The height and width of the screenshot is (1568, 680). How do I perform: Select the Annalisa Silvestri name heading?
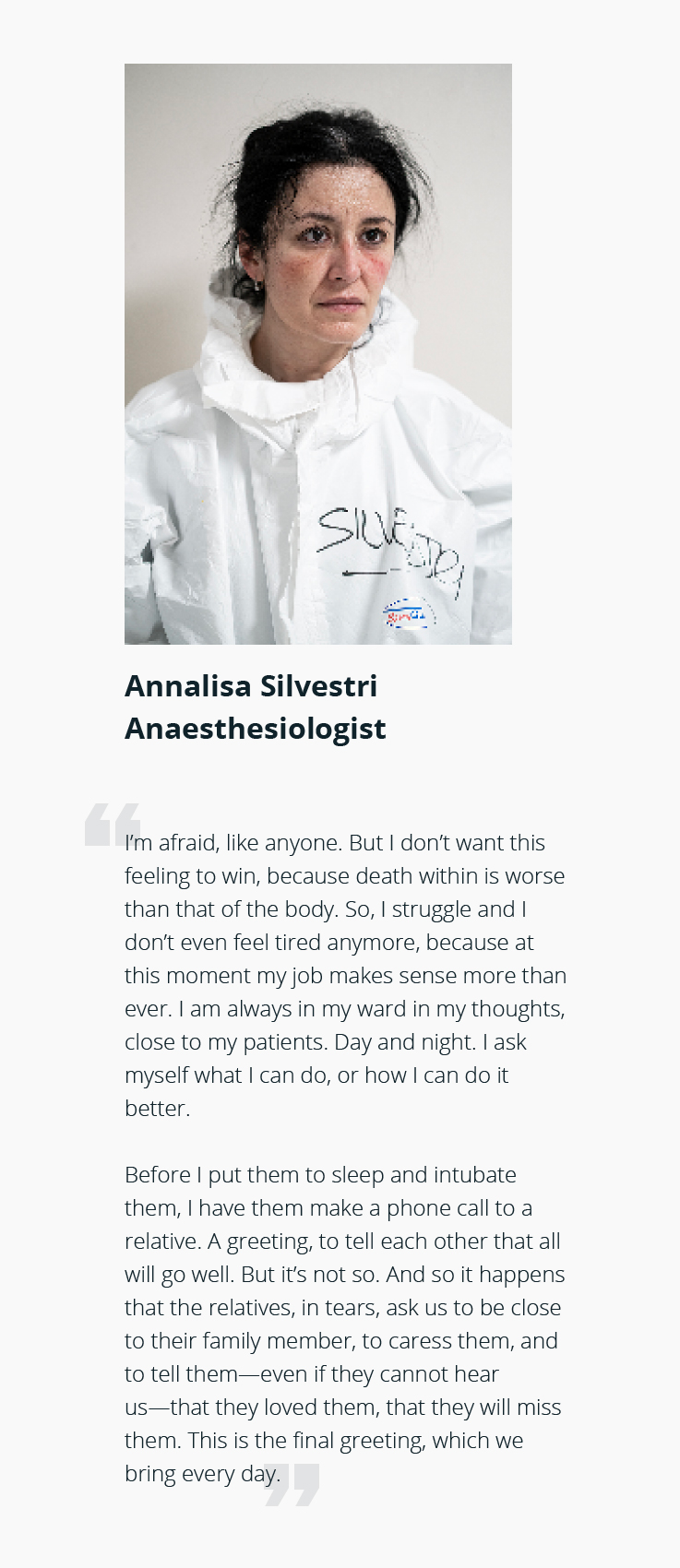[x=251, y=686]
